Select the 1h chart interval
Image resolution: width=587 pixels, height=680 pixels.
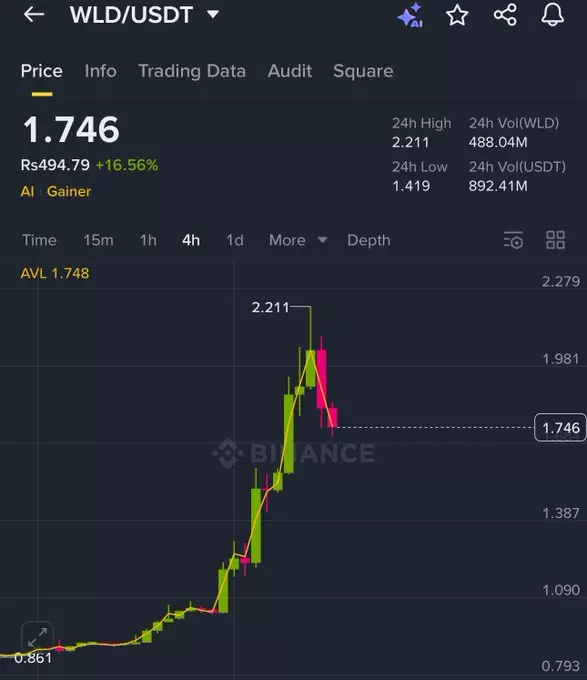[x=148, y=240]
